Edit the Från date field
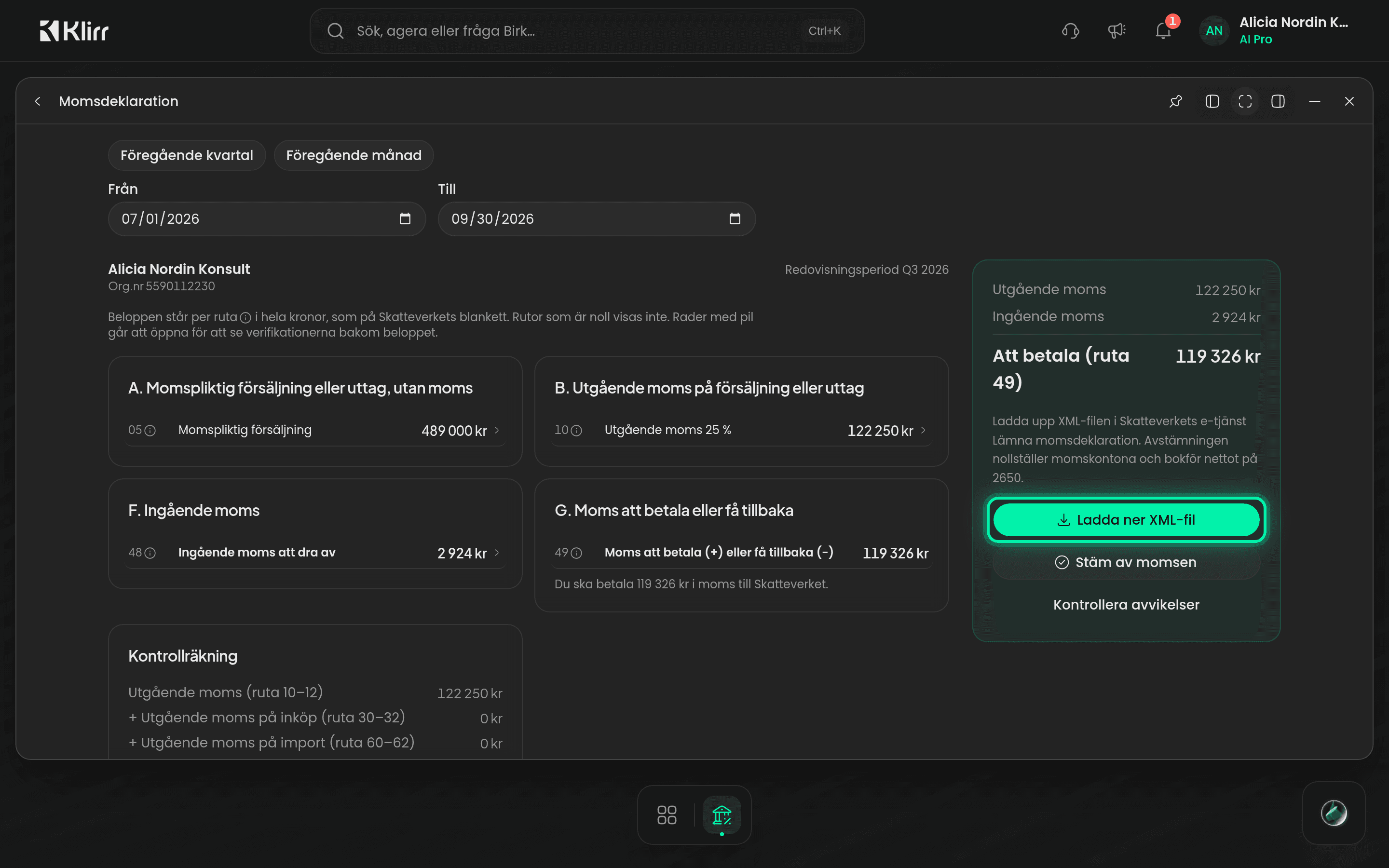Screen dimensions: 1389x868 point(266,218)
